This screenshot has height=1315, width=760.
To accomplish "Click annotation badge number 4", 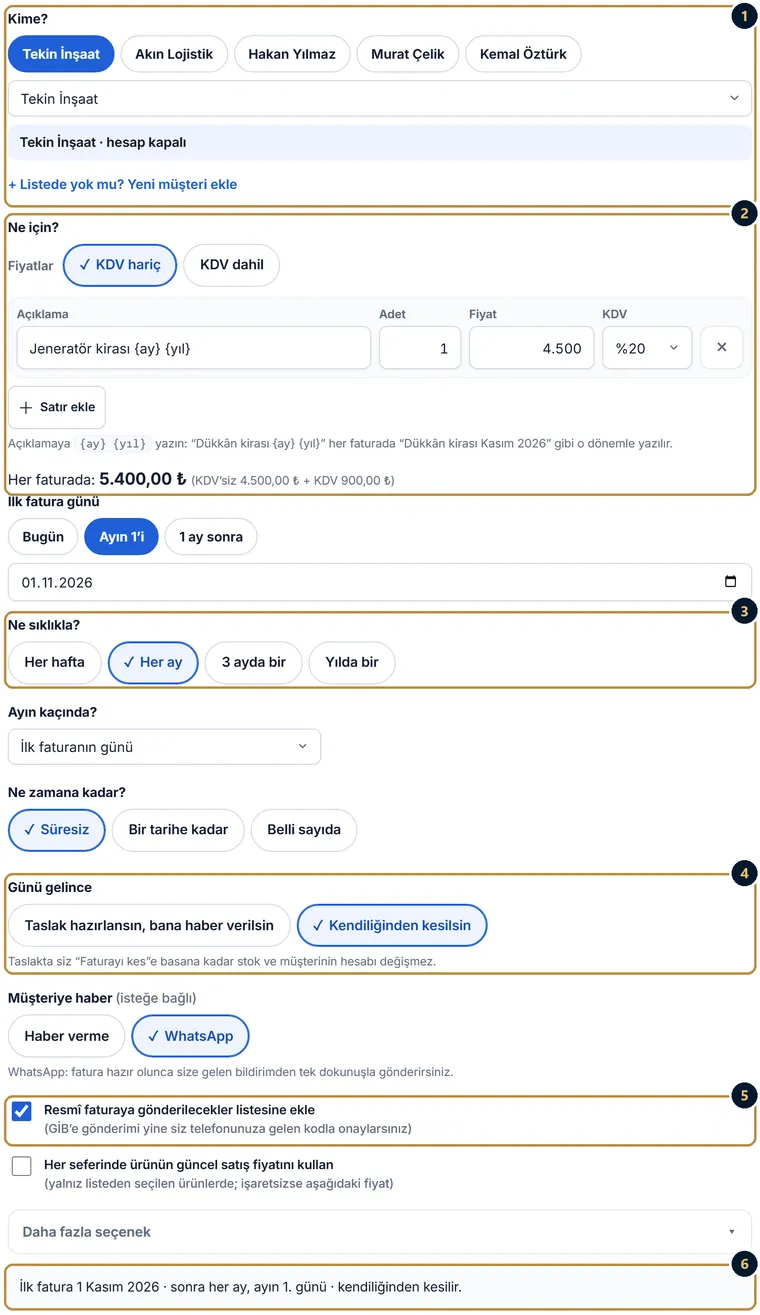I will (x=742, y=874).
